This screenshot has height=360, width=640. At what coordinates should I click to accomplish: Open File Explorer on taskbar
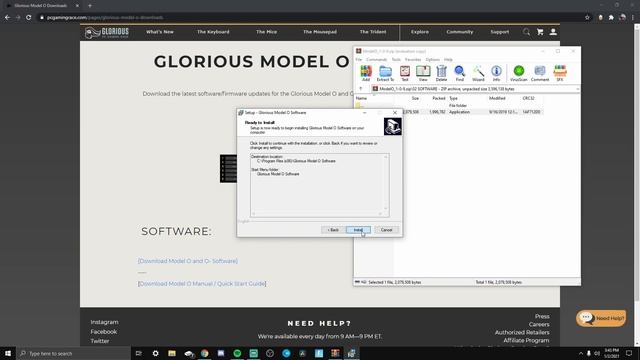click(x=172, y=353)
